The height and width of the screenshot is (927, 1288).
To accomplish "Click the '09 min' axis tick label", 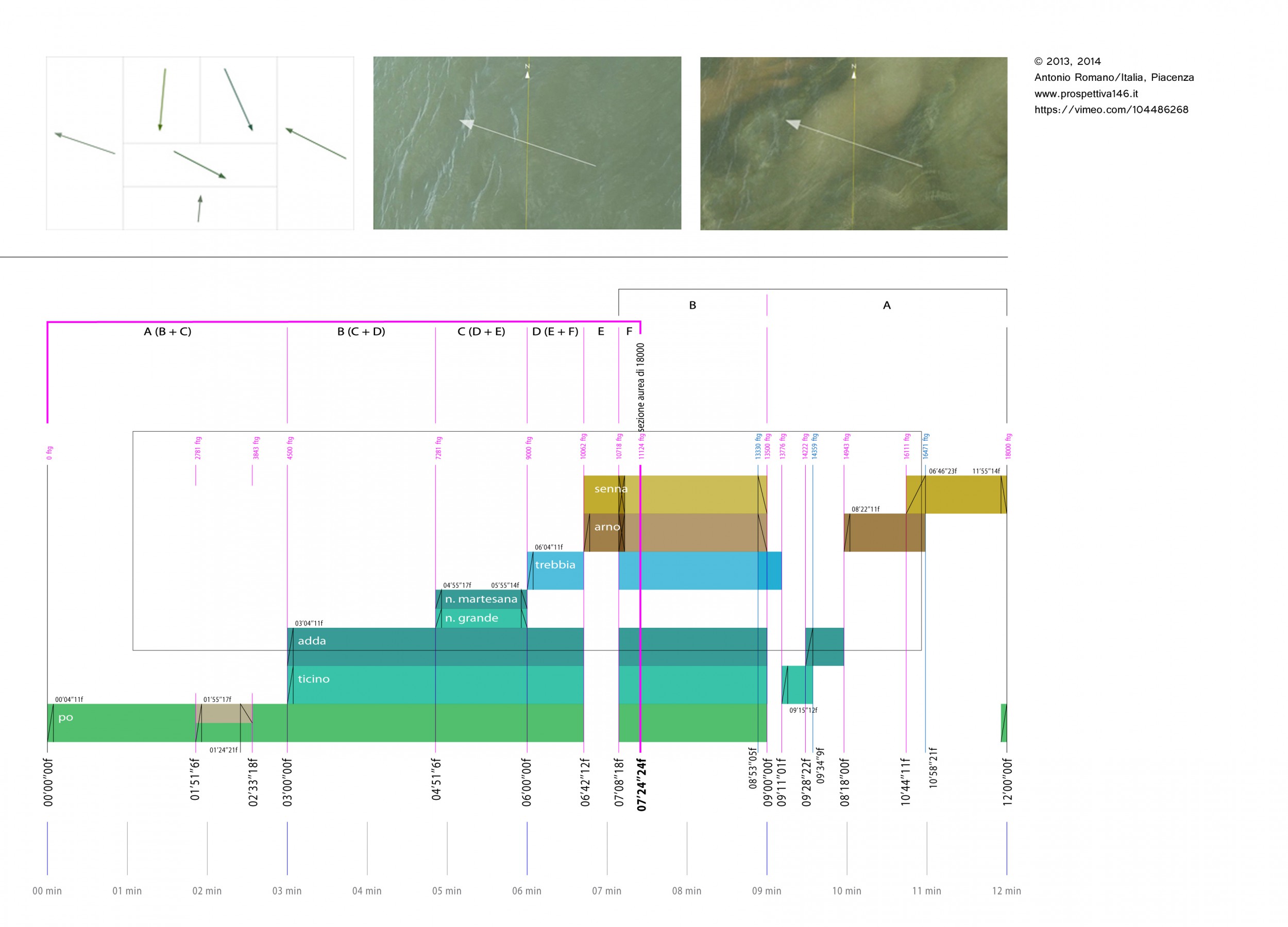I will pos(766,890).
